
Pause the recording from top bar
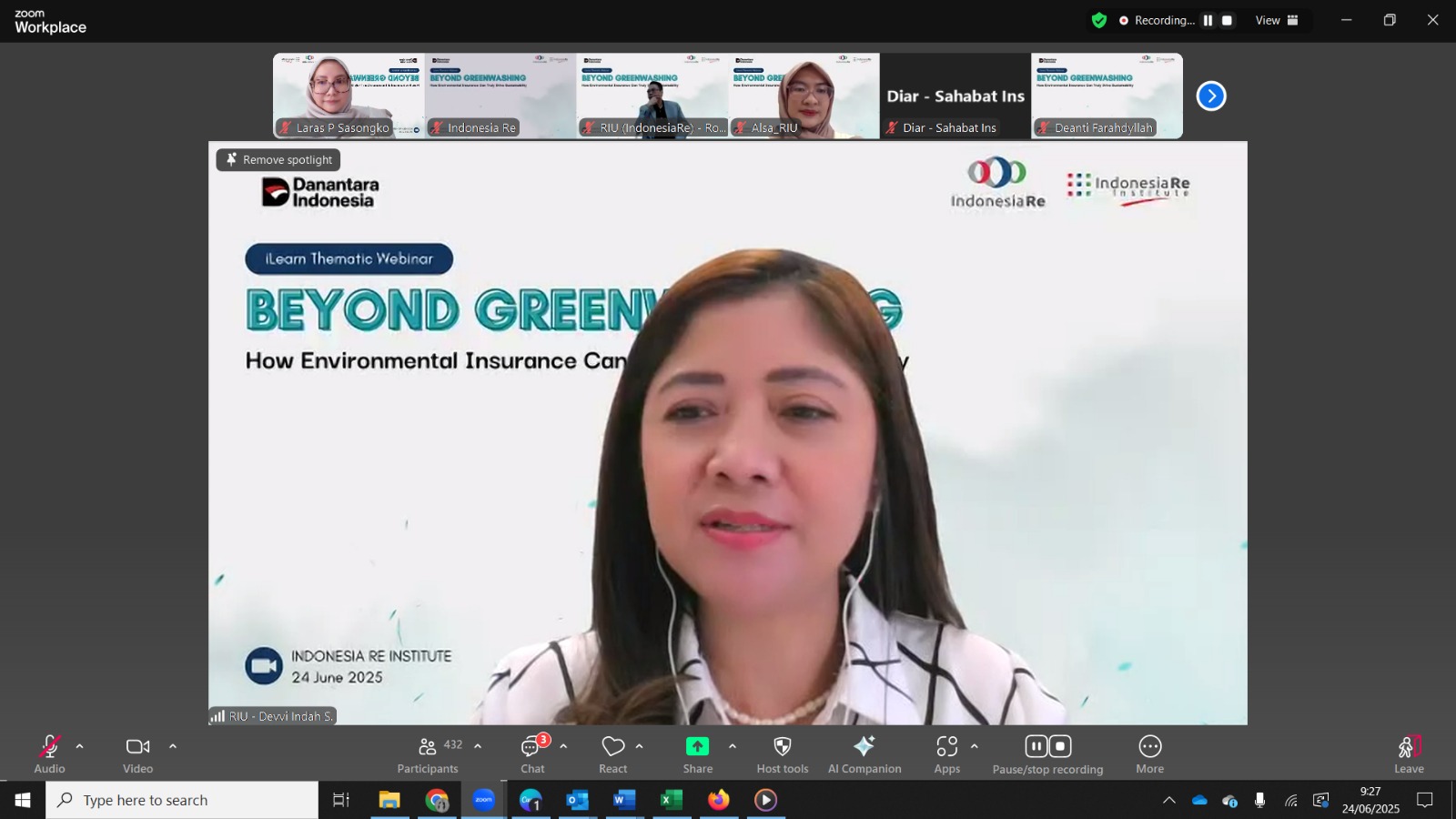click(x=1208, y=20)
